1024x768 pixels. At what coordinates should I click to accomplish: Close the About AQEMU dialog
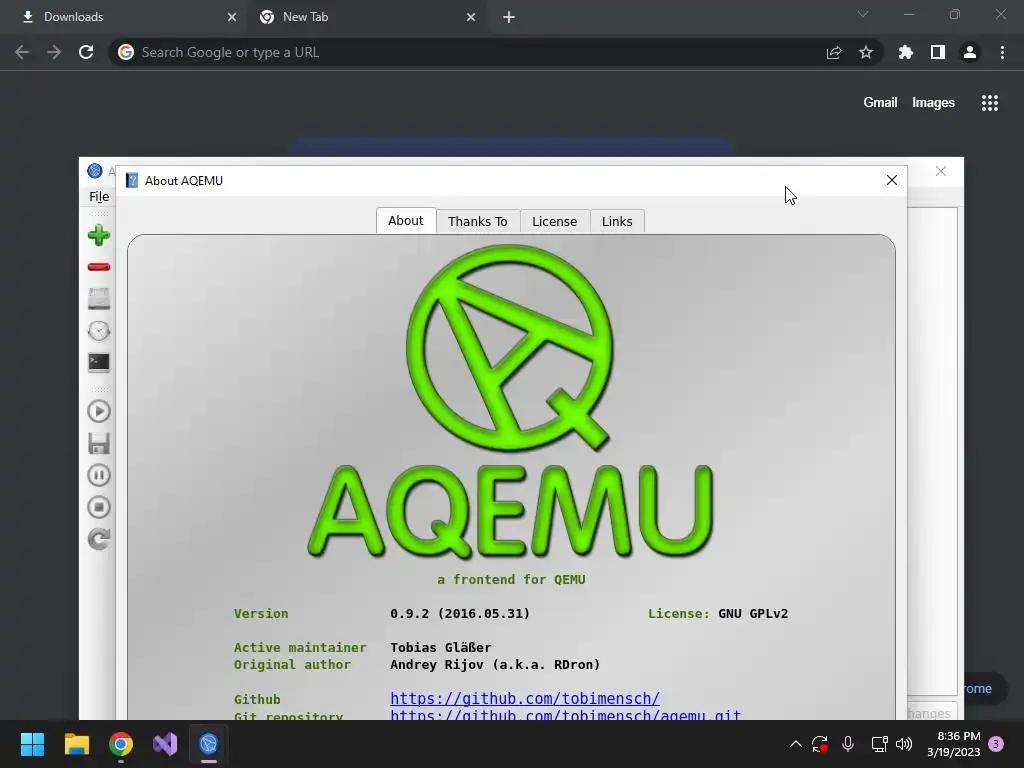(x=891, y=180)
